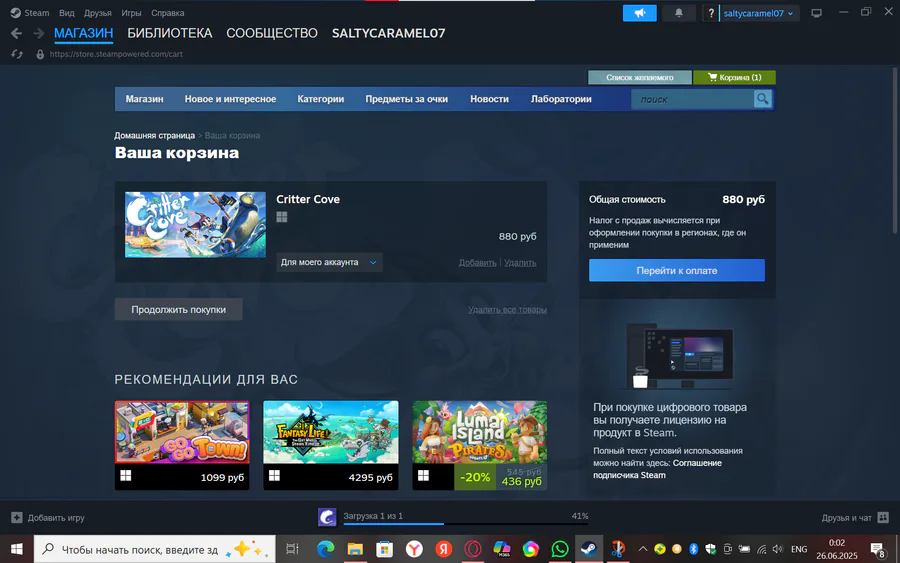Open the downloading game icon
Viewport: 900px width, 563px height.
327,517
